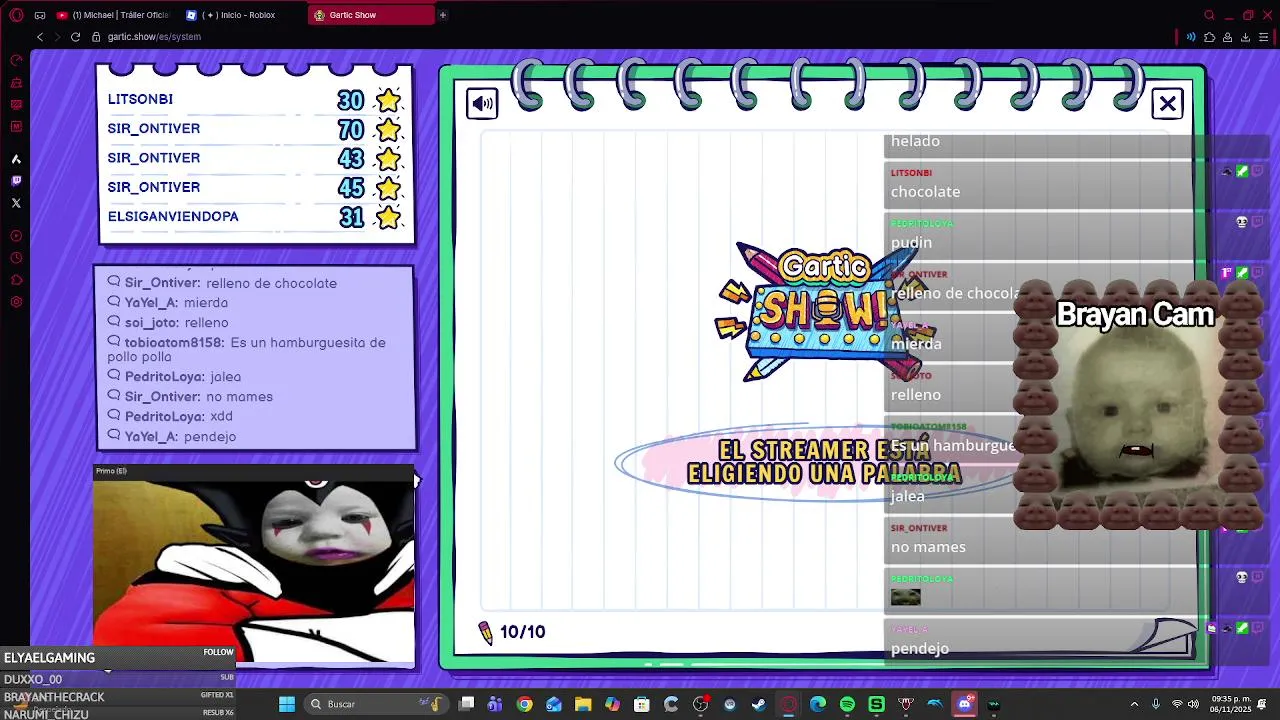This screenshot has width=1280, height=720.
Task: Open Discord from the taskbar
Action: click(x=964, y=704)
